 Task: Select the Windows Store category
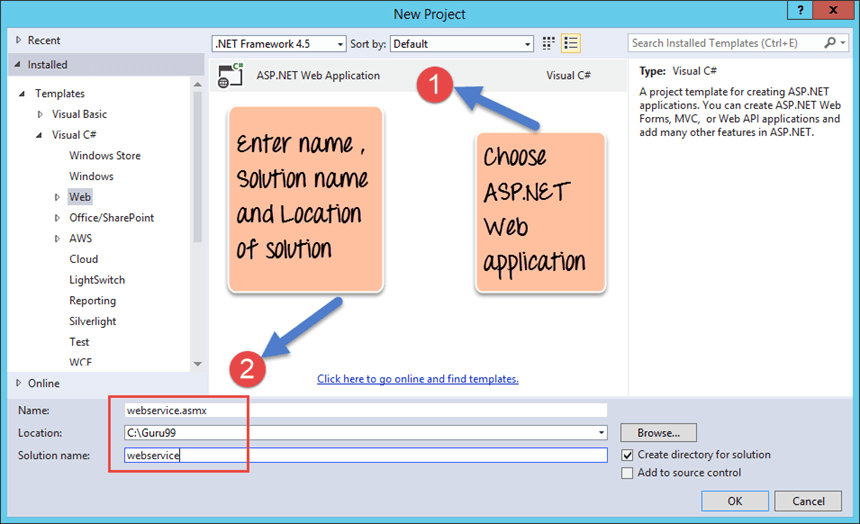[x=104, y=155]
